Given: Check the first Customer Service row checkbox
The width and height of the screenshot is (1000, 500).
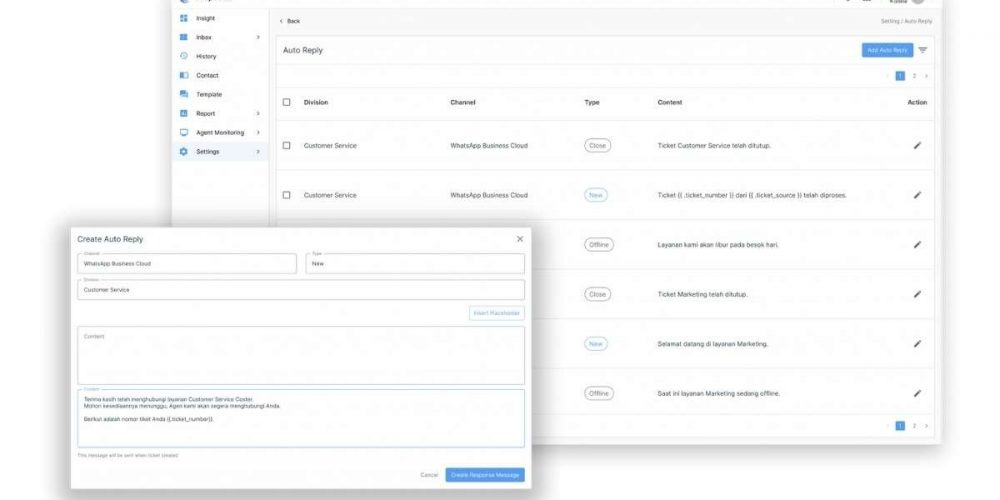Looking at the screenshot, I should (287, 146).
